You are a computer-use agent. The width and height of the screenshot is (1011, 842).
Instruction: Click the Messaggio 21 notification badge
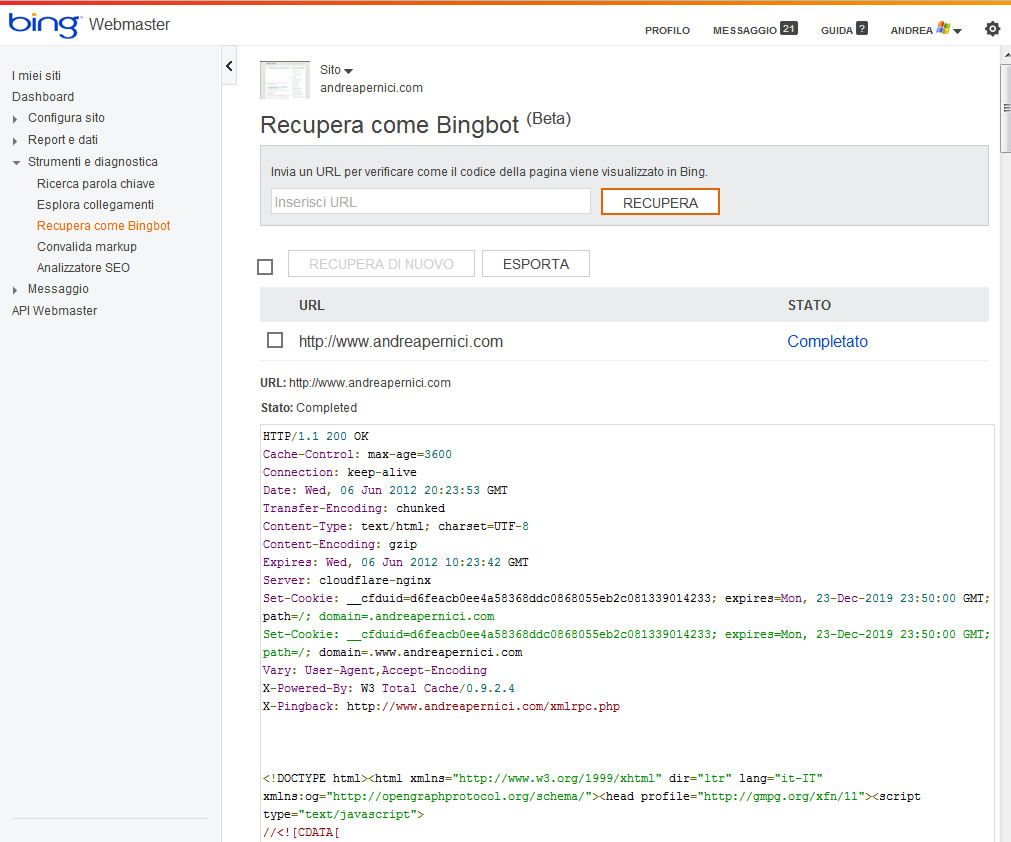coord(788,28)
